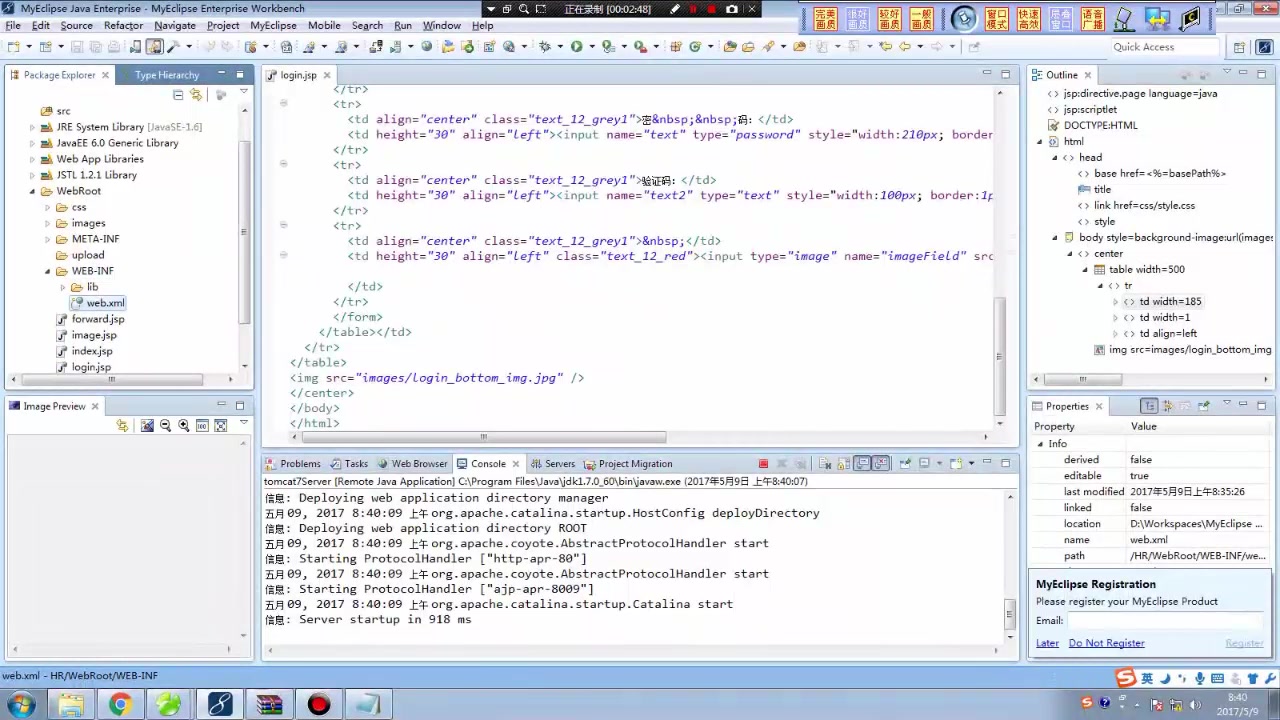Collapse the WEB-INF folder node

(47, 271)
